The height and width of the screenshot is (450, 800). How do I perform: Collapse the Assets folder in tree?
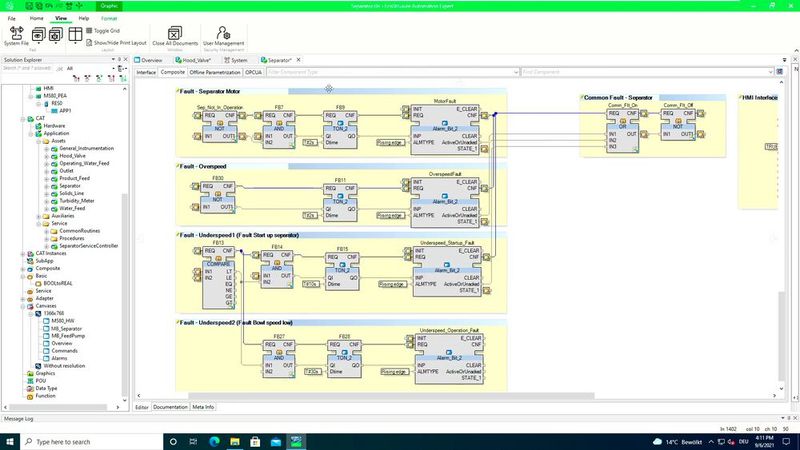(x=39, y=141)
